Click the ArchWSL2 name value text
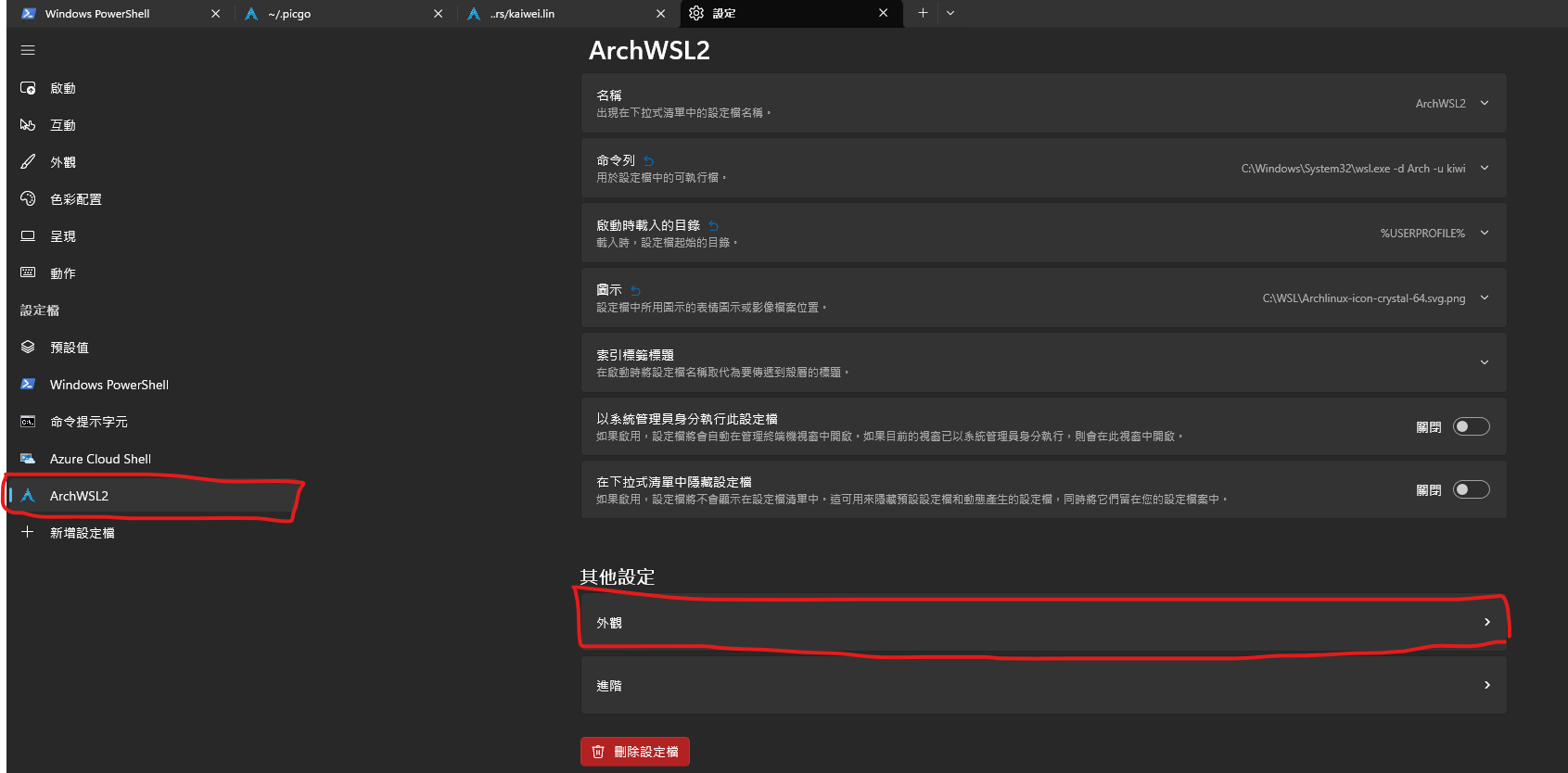This screenshot has height=773, width=1568. [1440, 104]
